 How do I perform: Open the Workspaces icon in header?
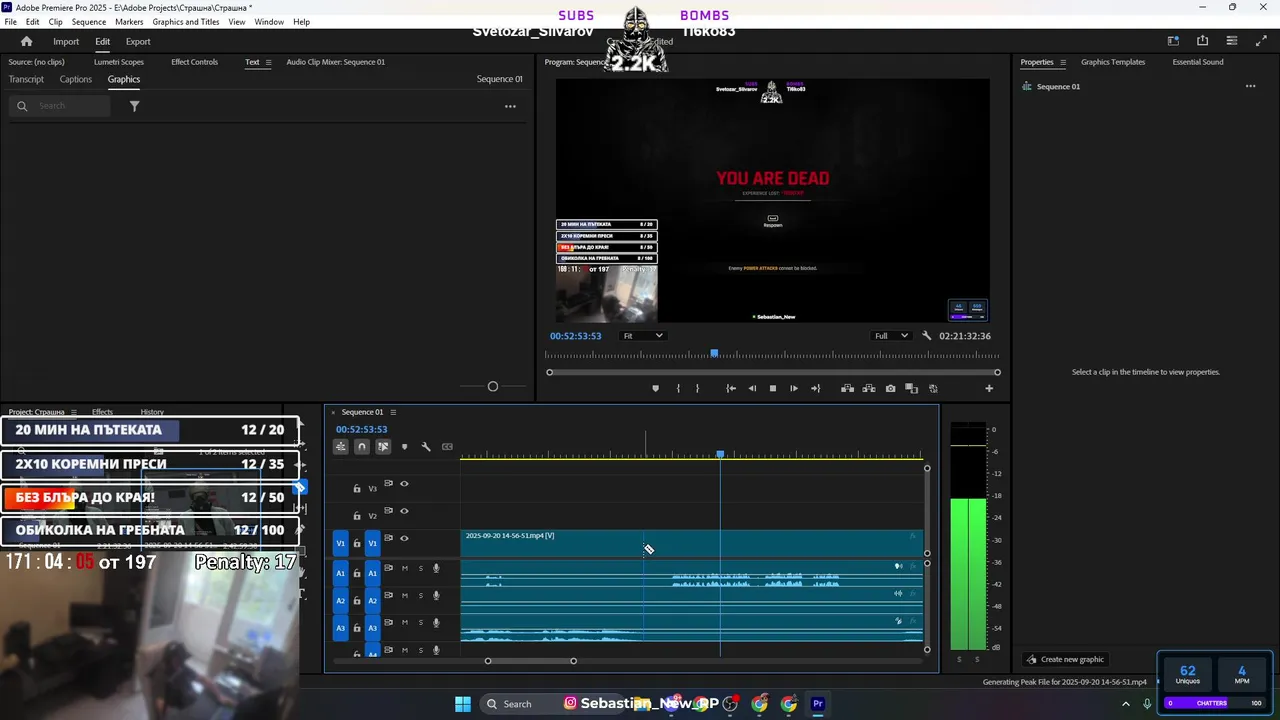[1173, 41]
